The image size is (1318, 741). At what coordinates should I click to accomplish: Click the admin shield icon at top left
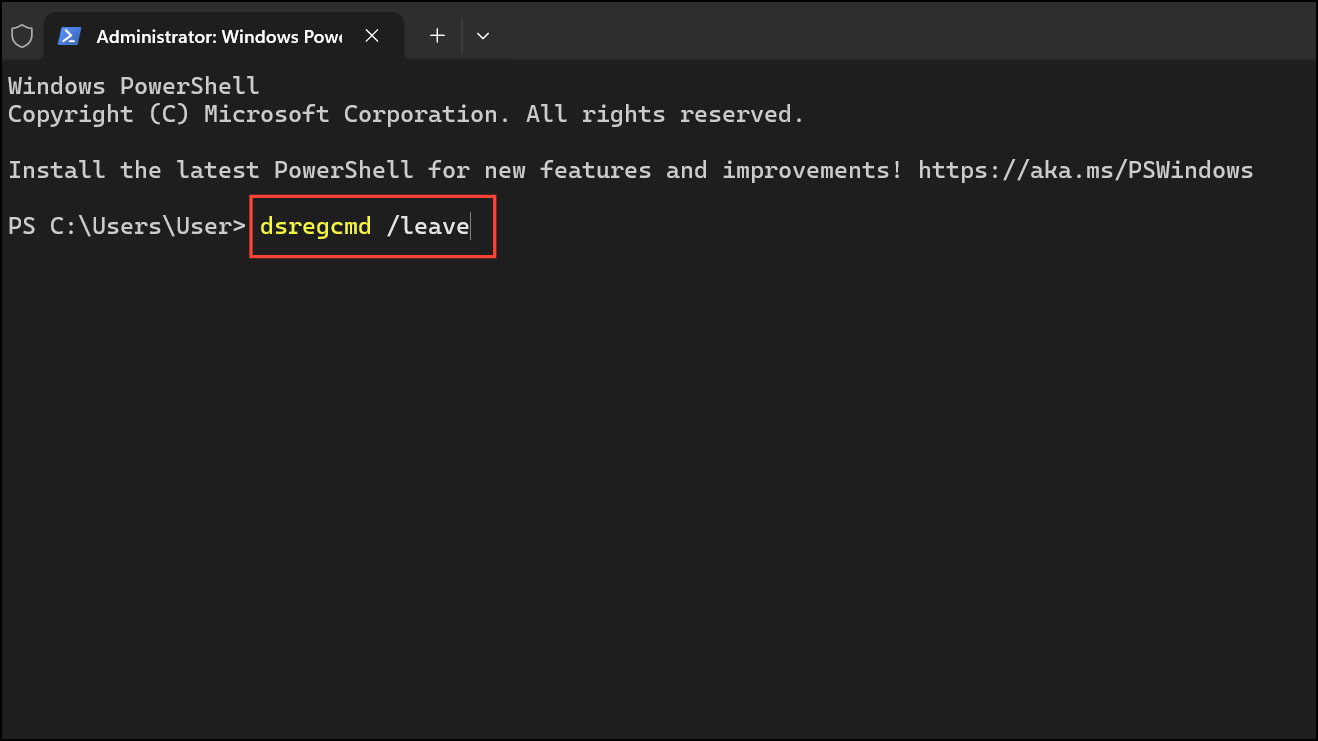coord(22,35)
